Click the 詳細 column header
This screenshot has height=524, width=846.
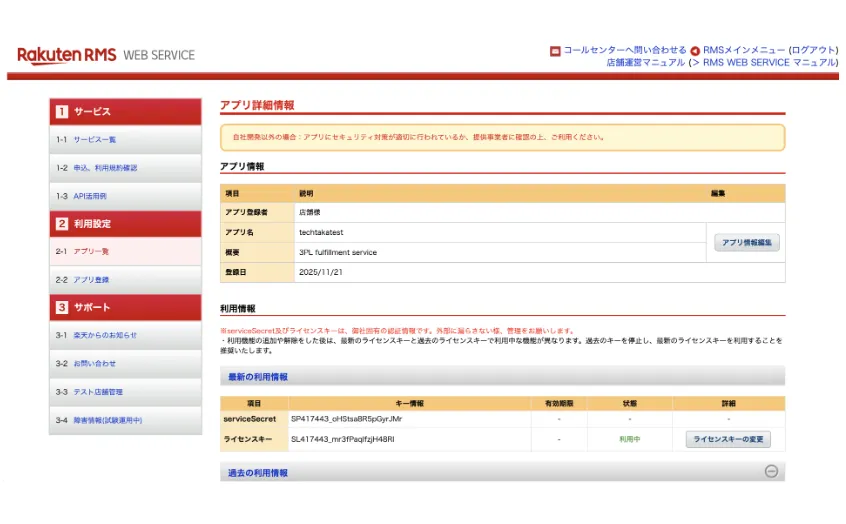click(x=728, y=403)
